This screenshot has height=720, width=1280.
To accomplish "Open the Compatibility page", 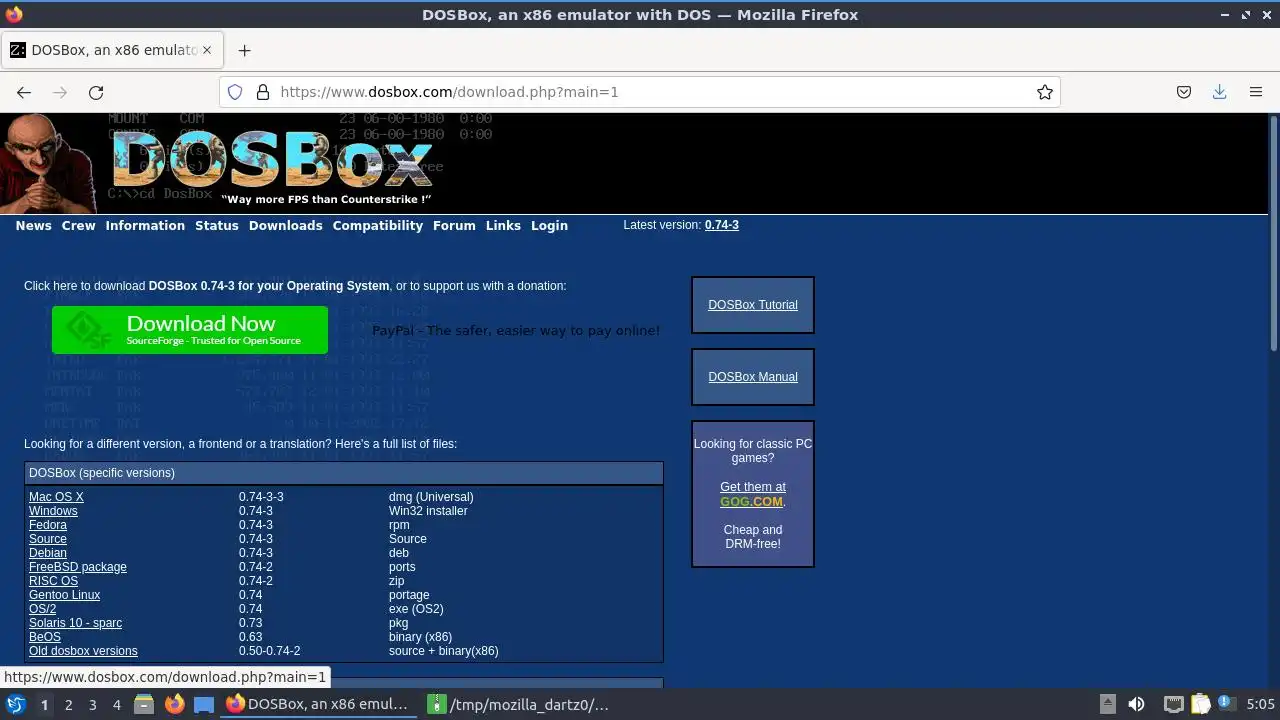I will 378,226.
